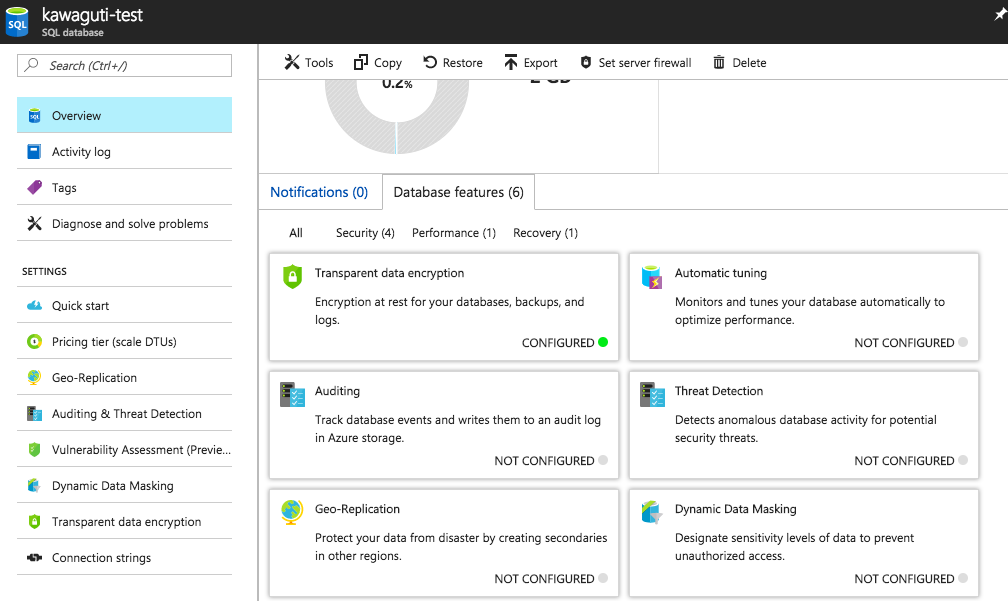Click the database usage donut chart
Viewport: 1008px width, 601px height.
tap(397, 117)
